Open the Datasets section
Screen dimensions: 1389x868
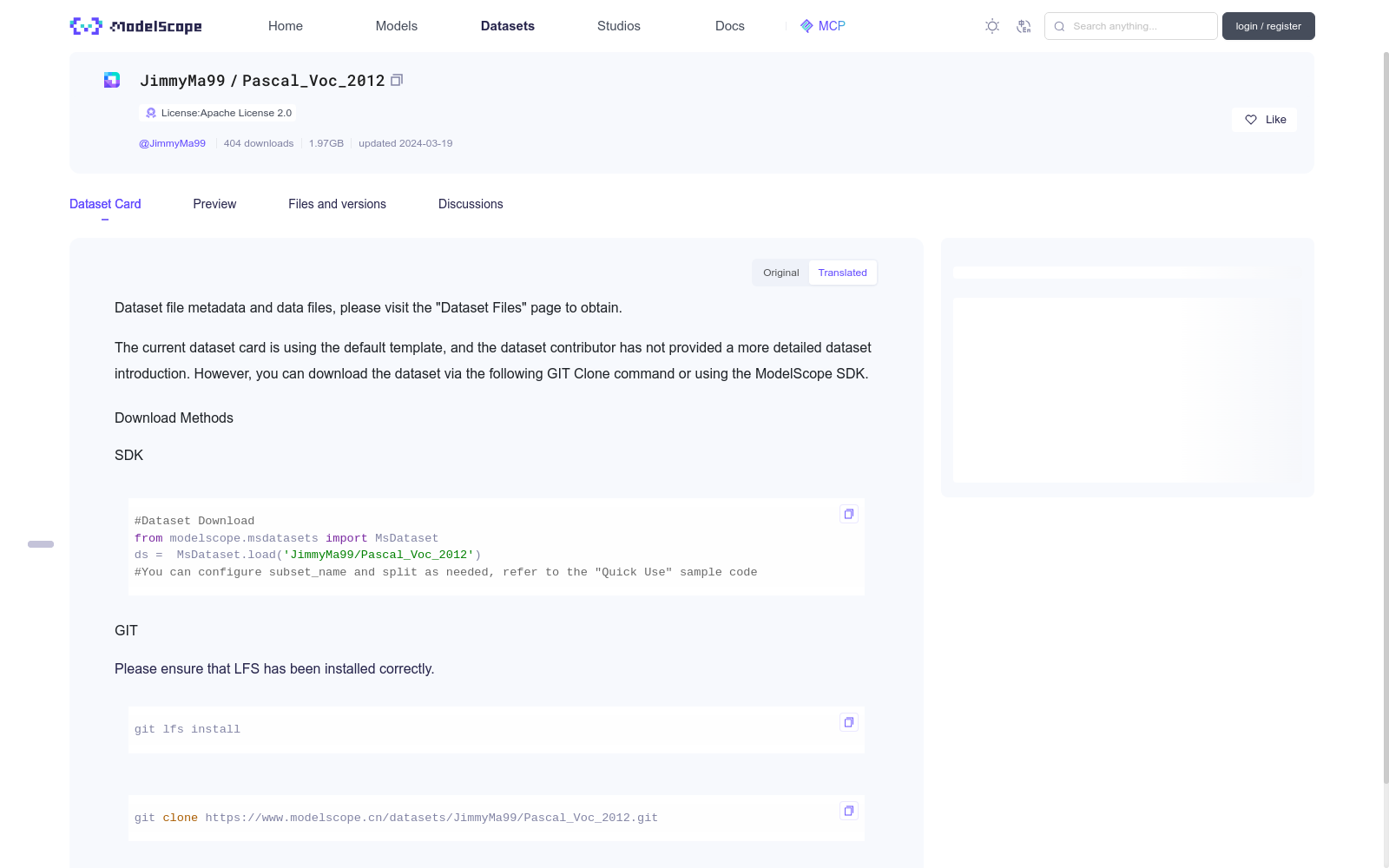[x=508, y=26]
